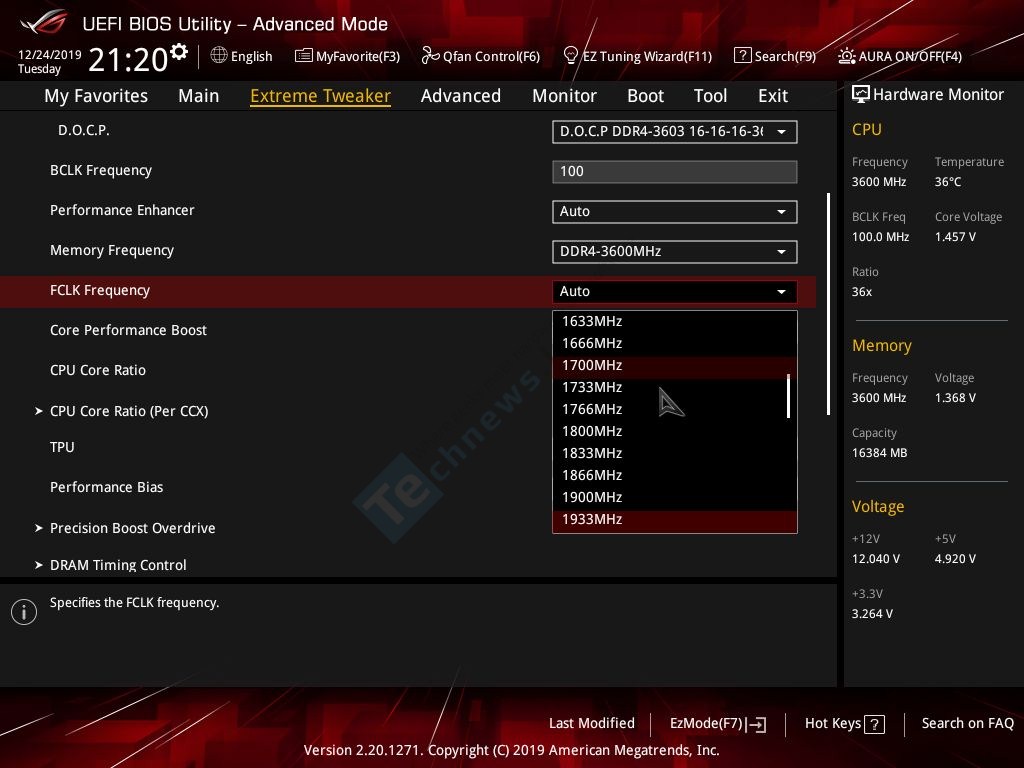Select the CPU Core Ratio row
The image size is (1024, 768).
point(98,370)
